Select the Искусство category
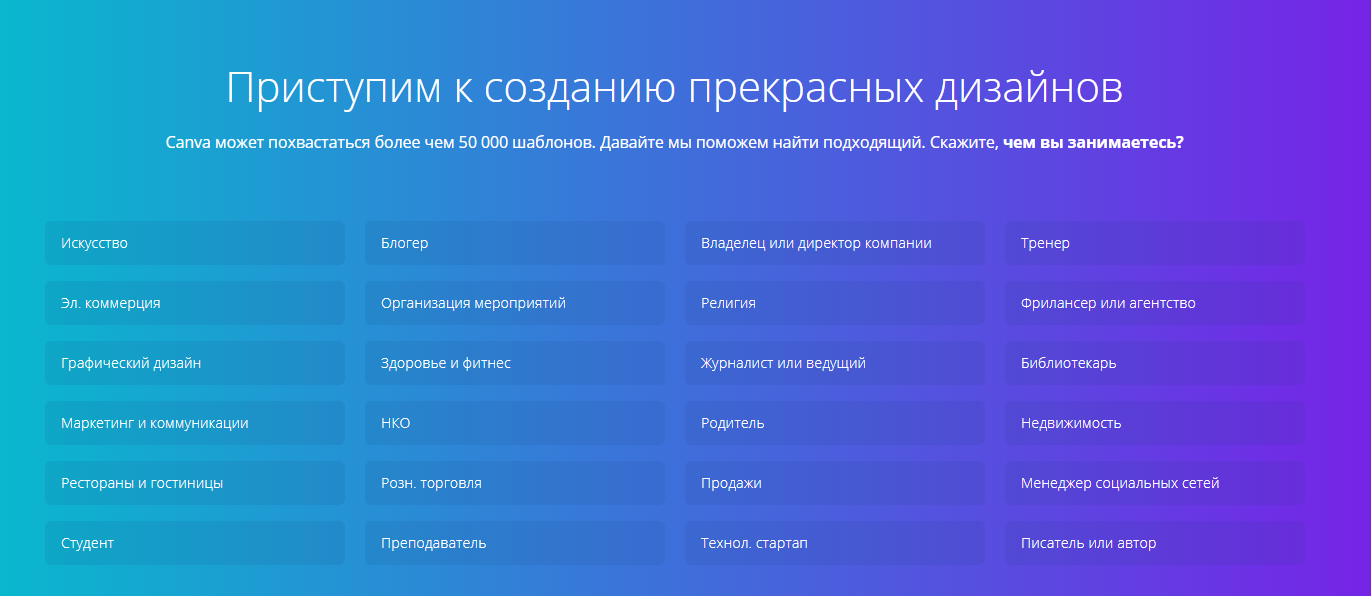This screenshot has width=1371, height=596. [x=195, y=243]
